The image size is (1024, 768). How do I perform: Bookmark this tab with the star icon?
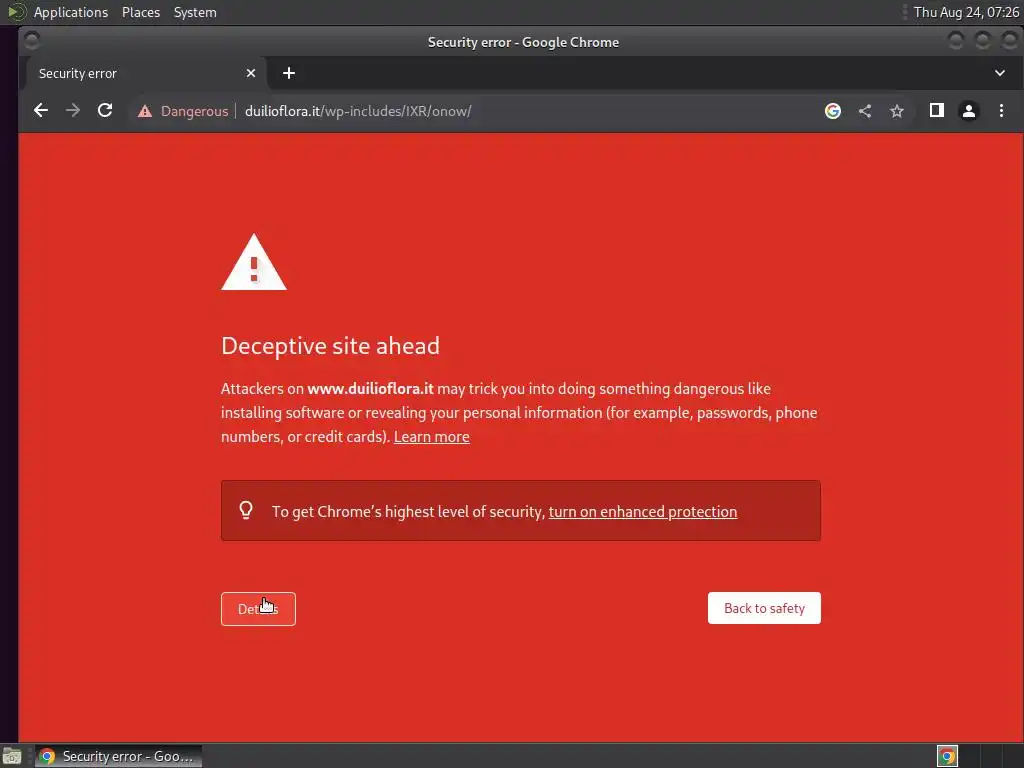(x=897, y=111)
